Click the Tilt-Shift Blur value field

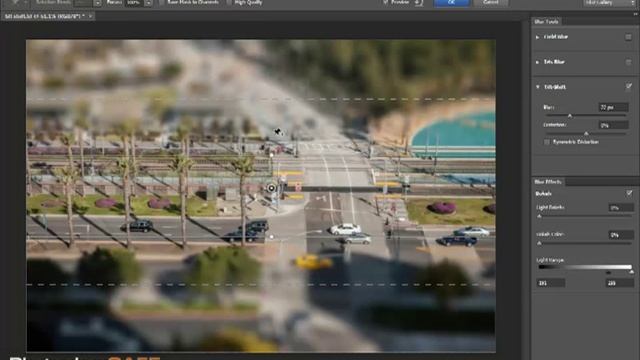click(x=613, y=107)
